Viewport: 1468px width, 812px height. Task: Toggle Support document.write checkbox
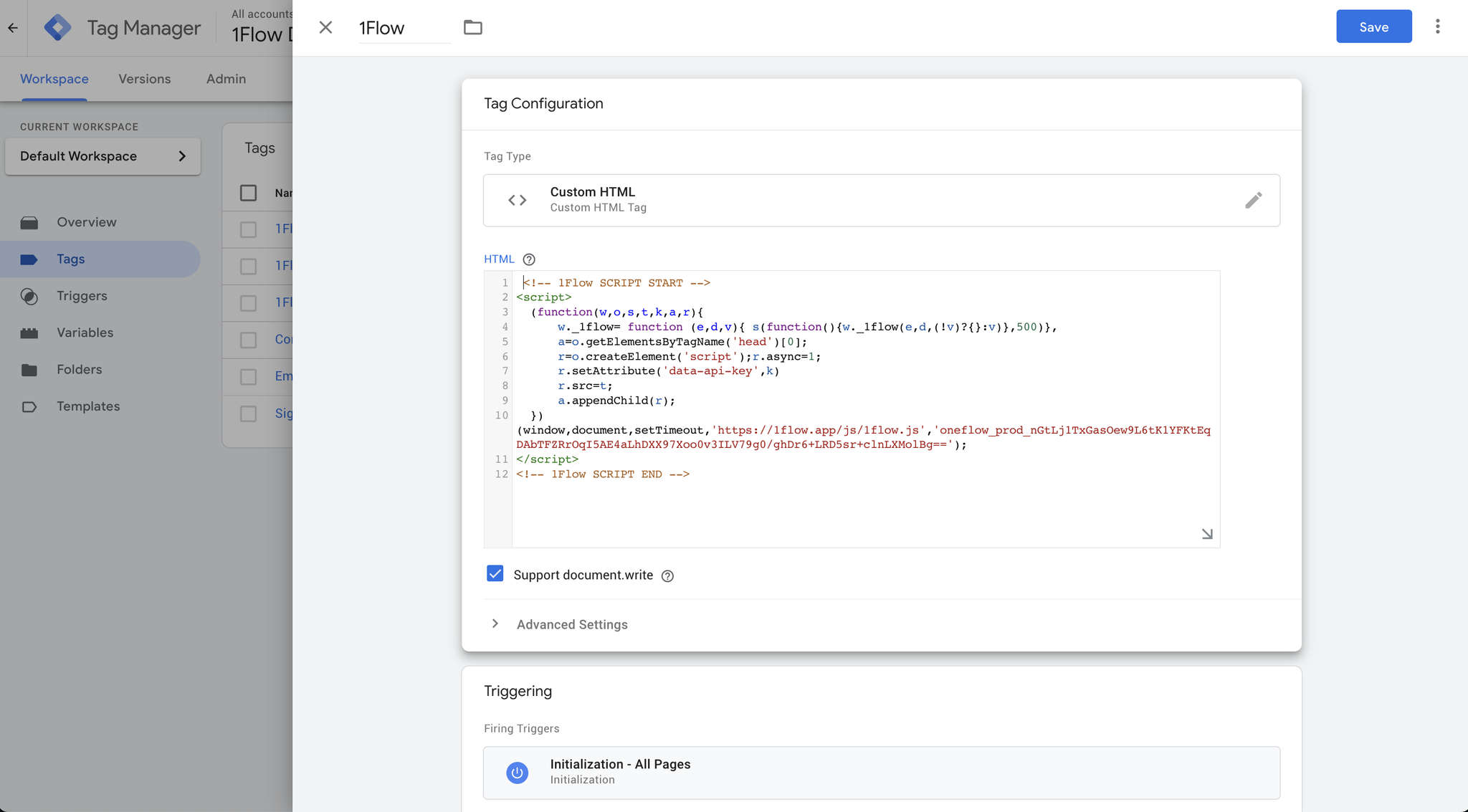[495, 573]
